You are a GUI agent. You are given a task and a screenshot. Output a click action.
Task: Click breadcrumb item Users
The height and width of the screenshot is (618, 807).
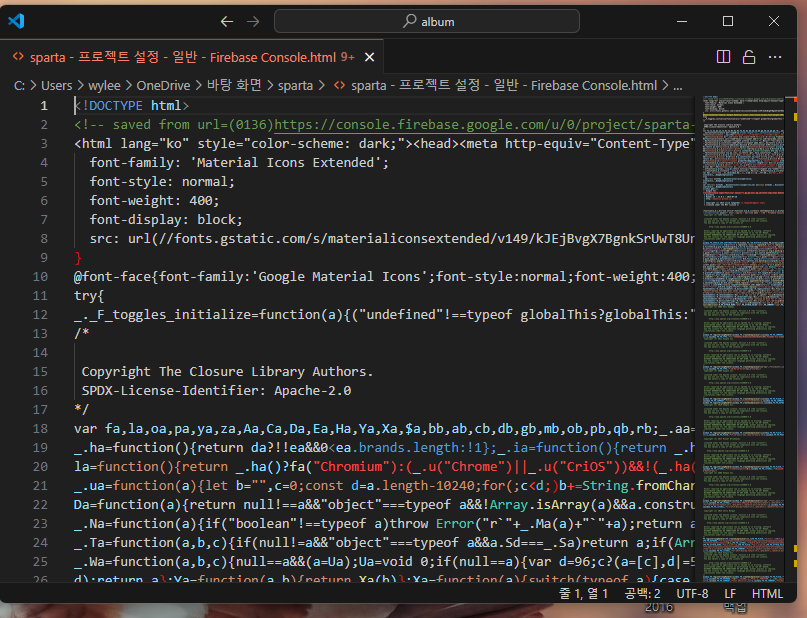(57, 85)
